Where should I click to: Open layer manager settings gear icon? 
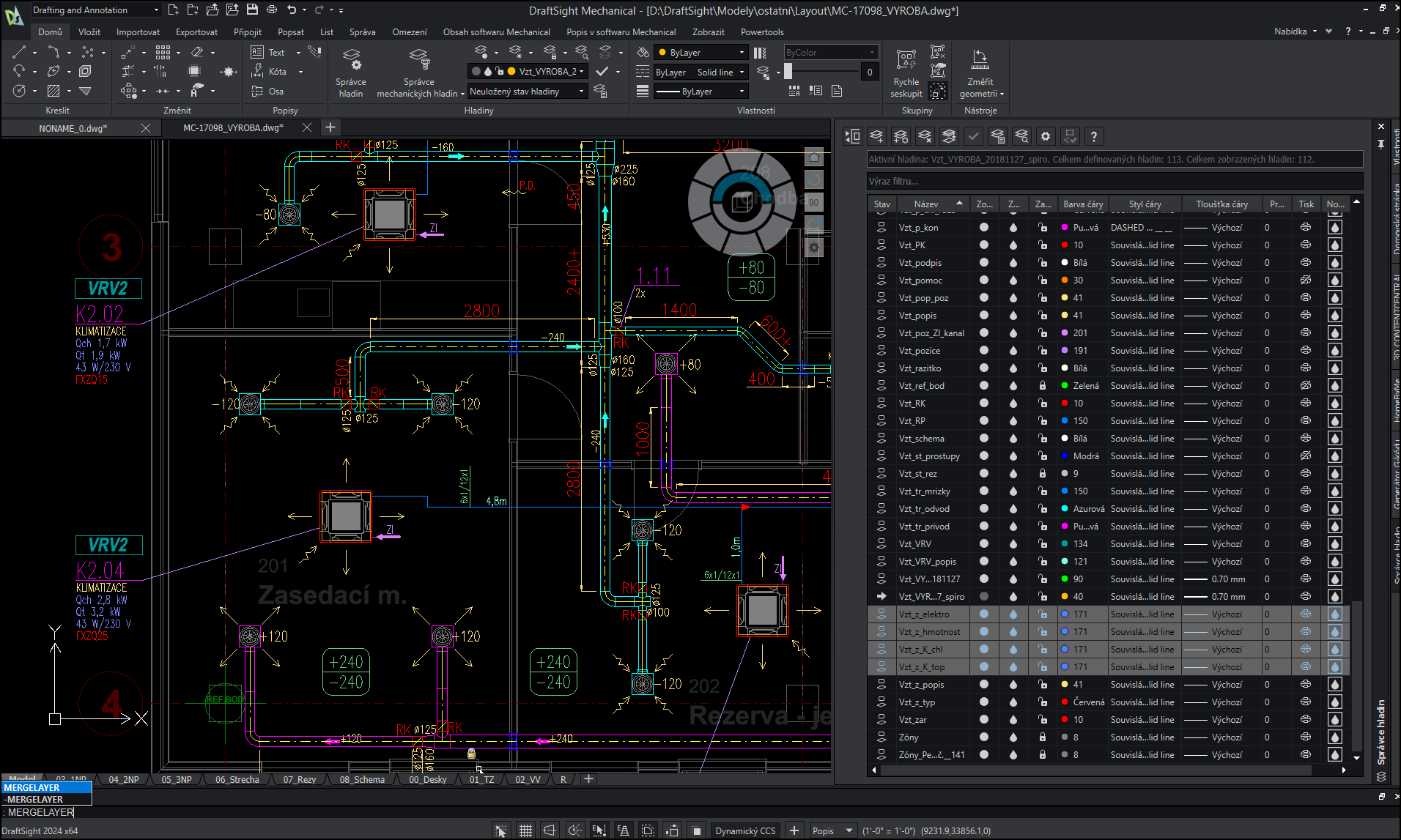click(x=1046, y=136)
